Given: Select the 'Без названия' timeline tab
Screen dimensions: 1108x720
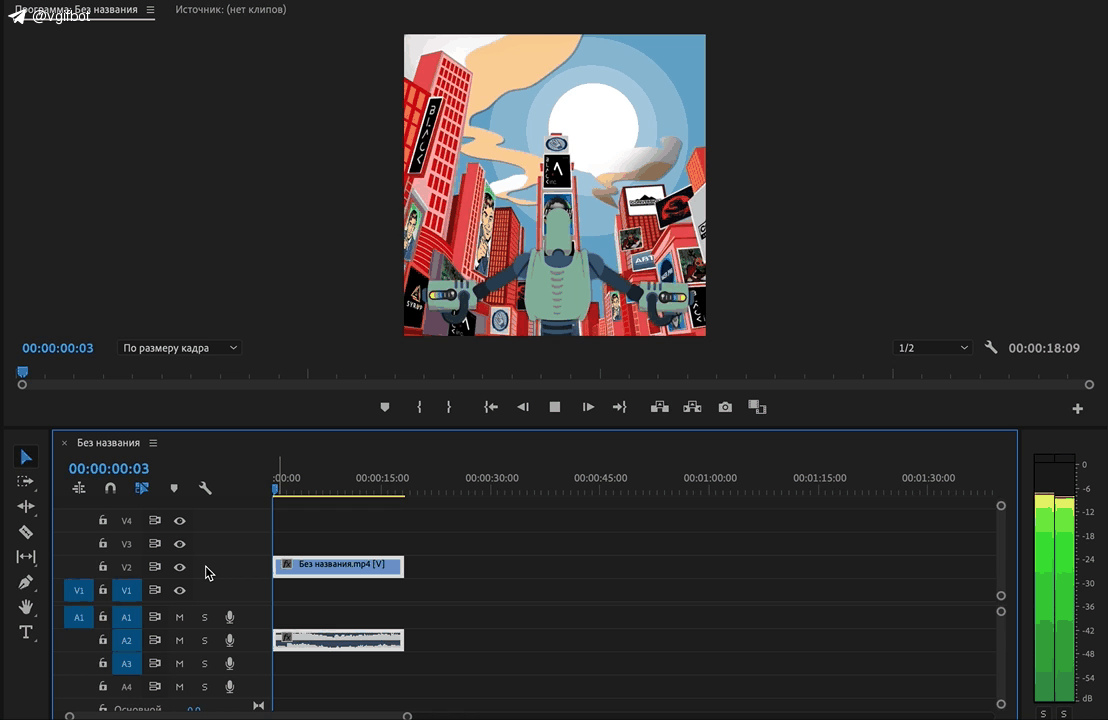Looking at the screenshot, I should tap(108, 443).
